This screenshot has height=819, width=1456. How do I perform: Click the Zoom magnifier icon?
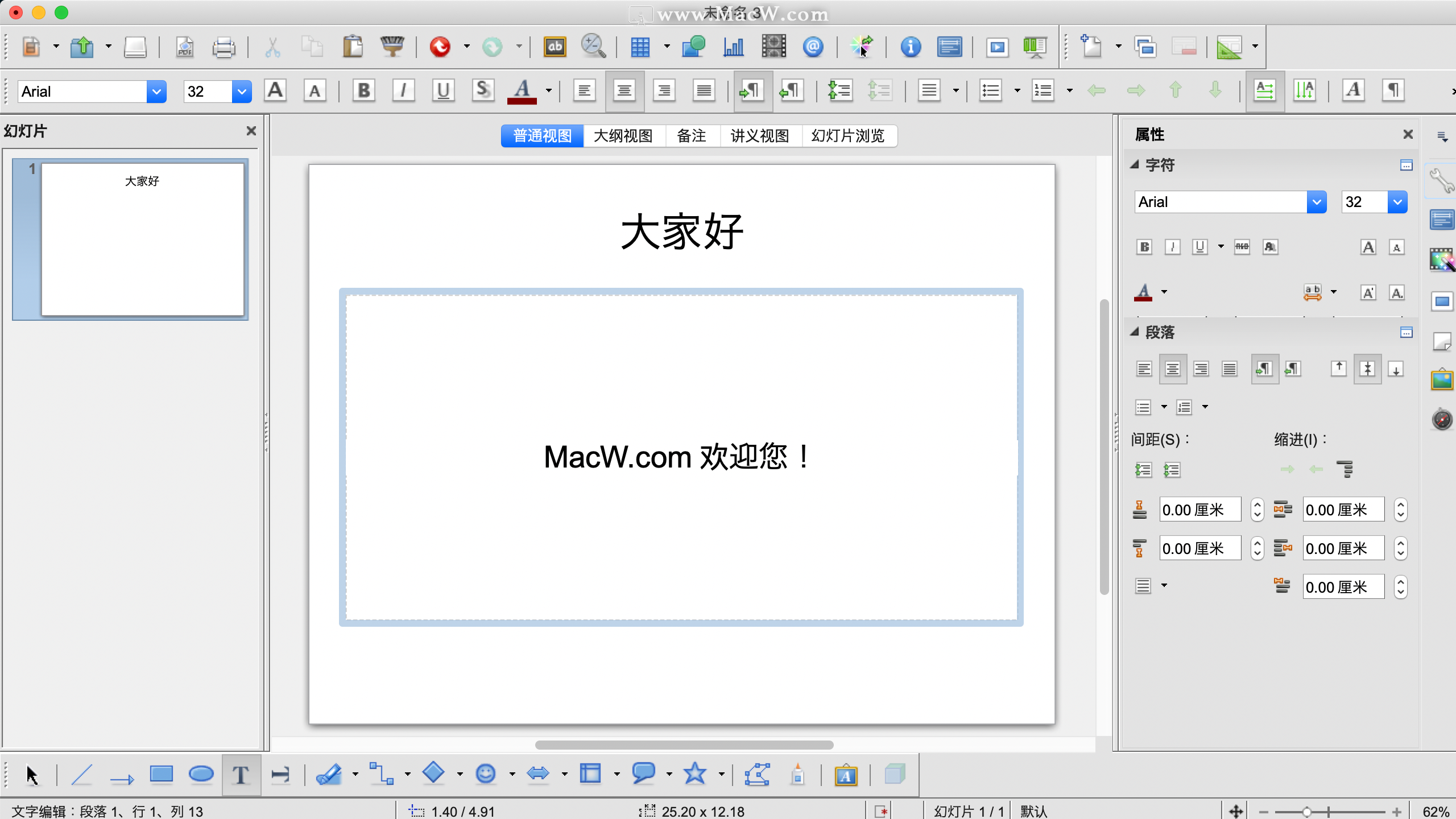point(593,47)
